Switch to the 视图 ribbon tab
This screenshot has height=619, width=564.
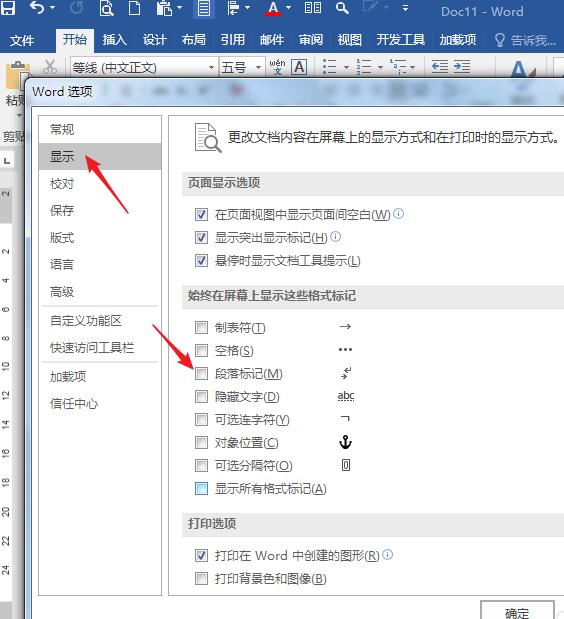pos(349,40)
